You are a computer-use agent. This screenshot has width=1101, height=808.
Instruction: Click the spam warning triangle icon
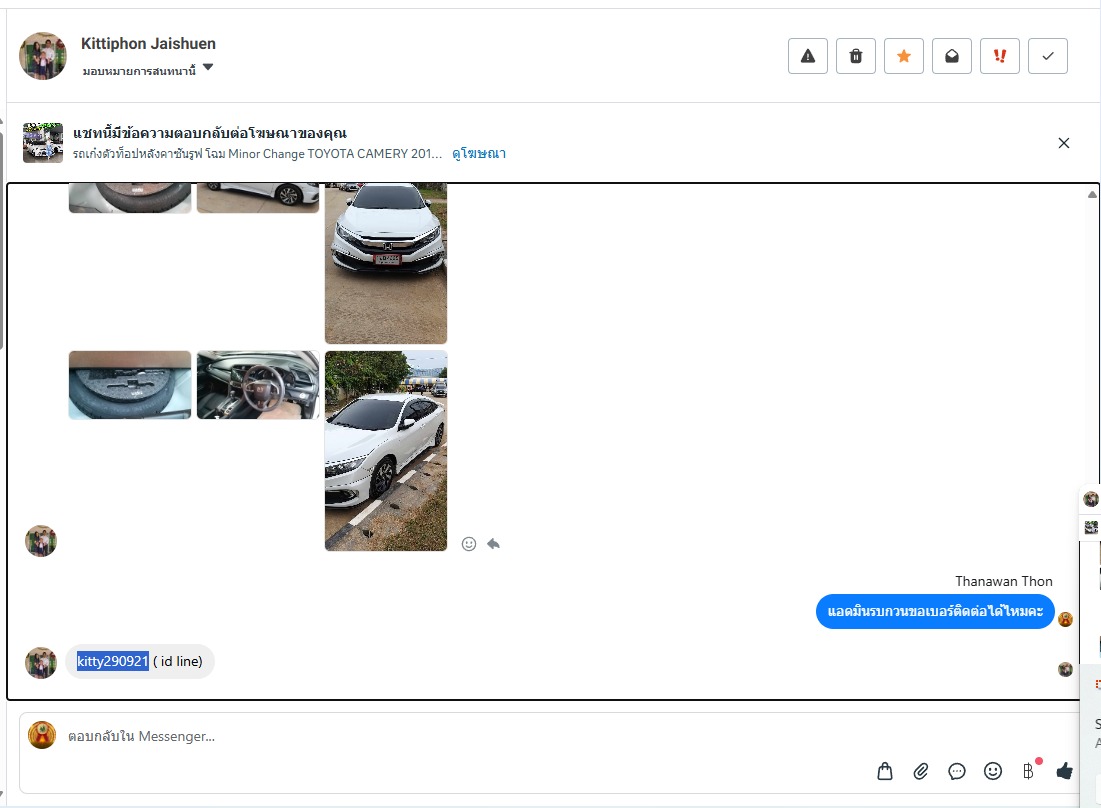coord(808,56)
